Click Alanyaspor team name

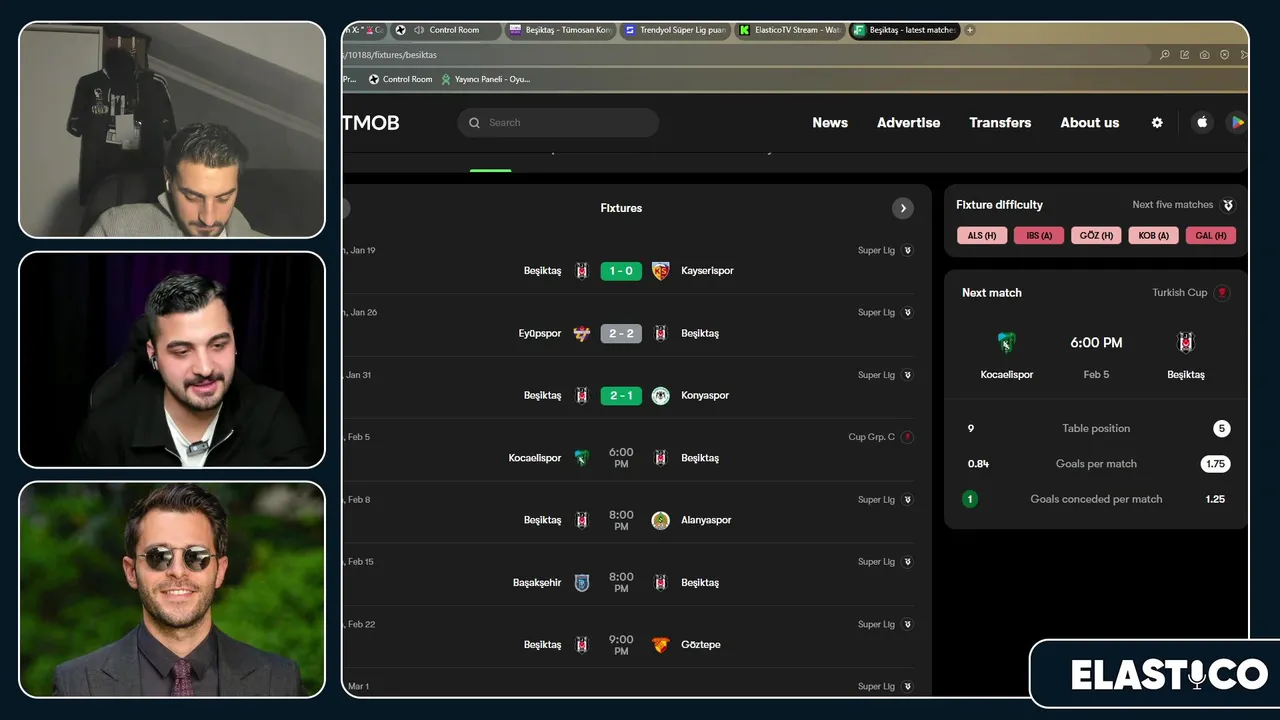[x=706, y=520]
